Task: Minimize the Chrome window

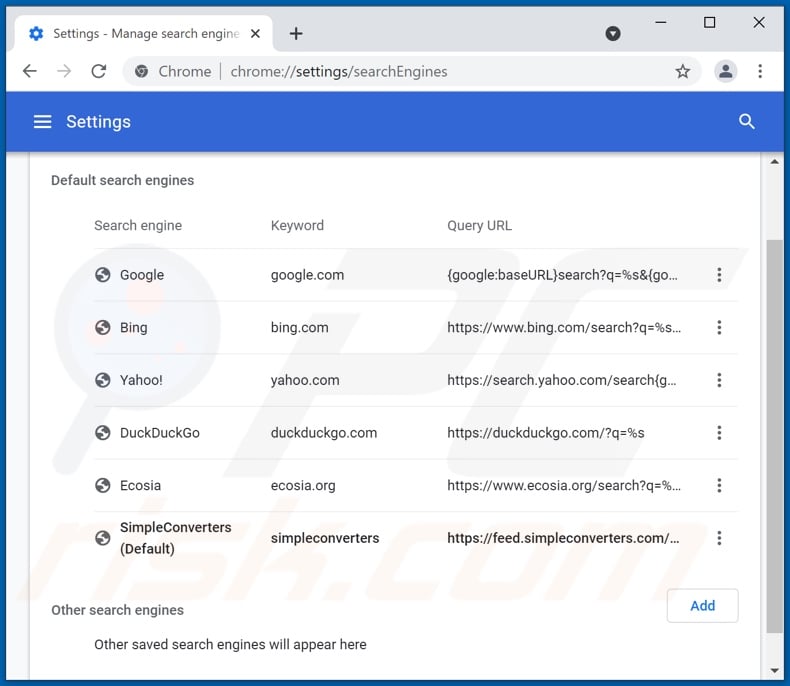Action: click(661, 22)
